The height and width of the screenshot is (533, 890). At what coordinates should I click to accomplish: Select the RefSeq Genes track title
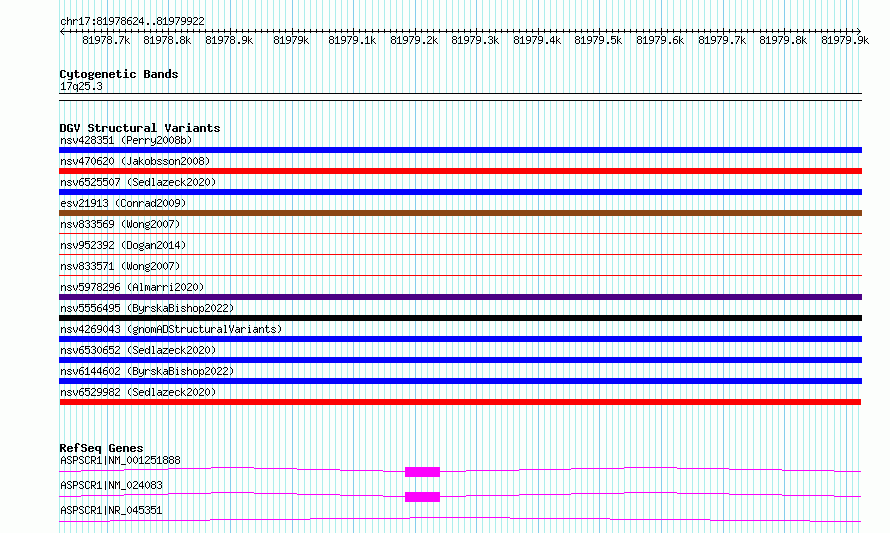click(x=101, y=448)
